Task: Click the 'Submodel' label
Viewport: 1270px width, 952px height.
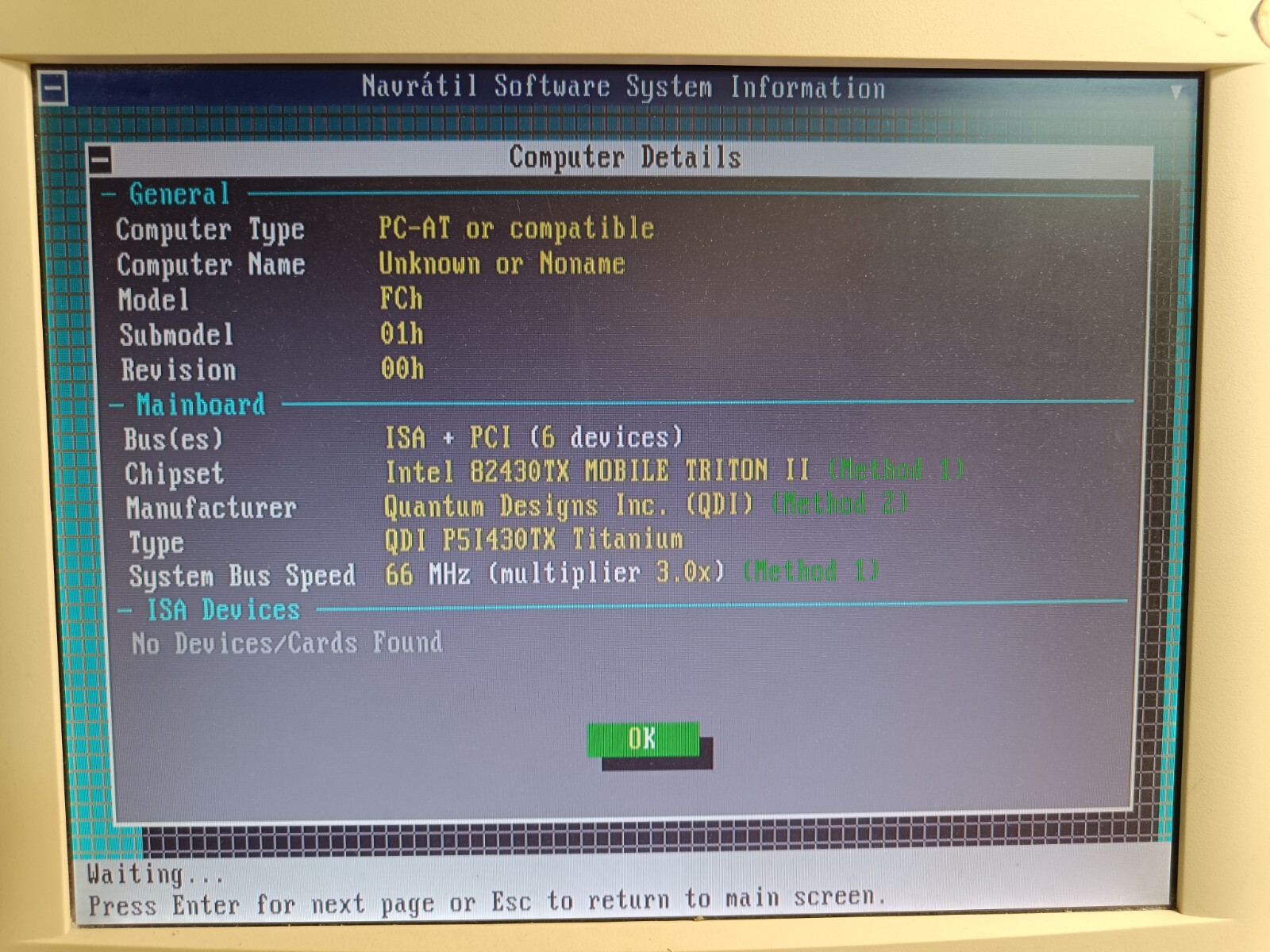Action: point(177,335)
